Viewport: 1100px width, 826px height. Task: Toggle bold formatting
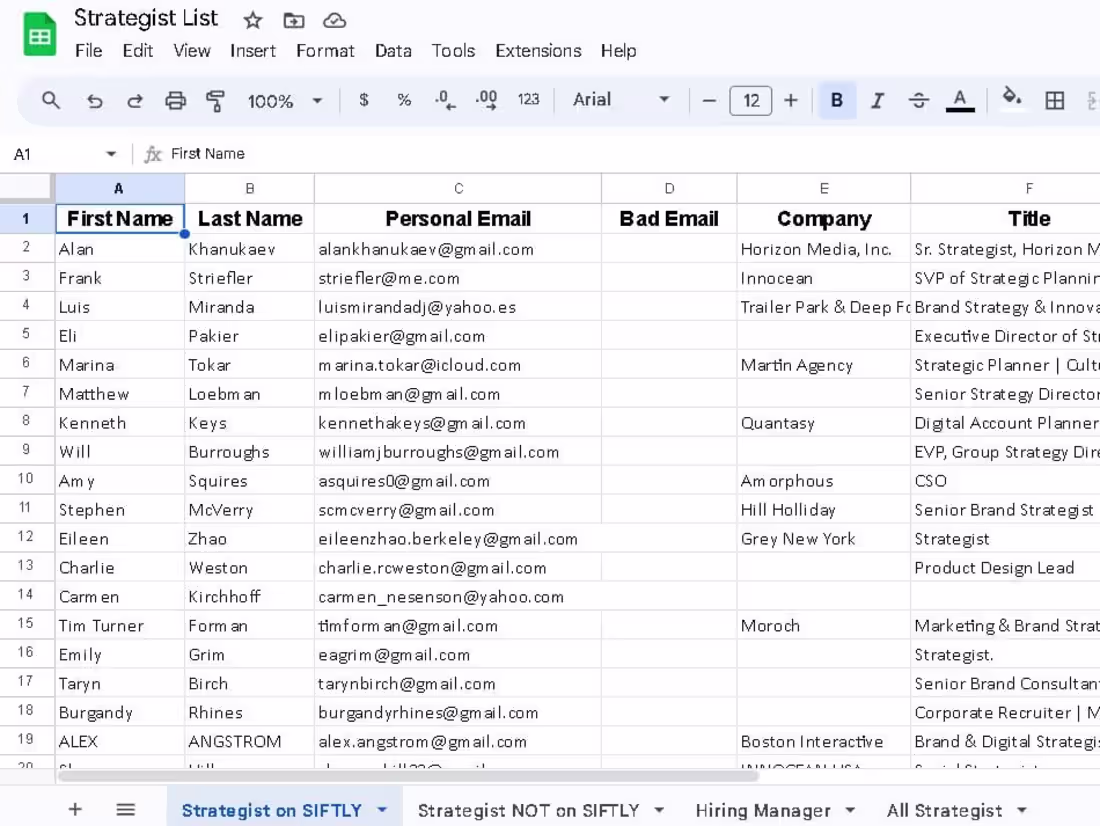pyautogui.click(x=837, y=100)
